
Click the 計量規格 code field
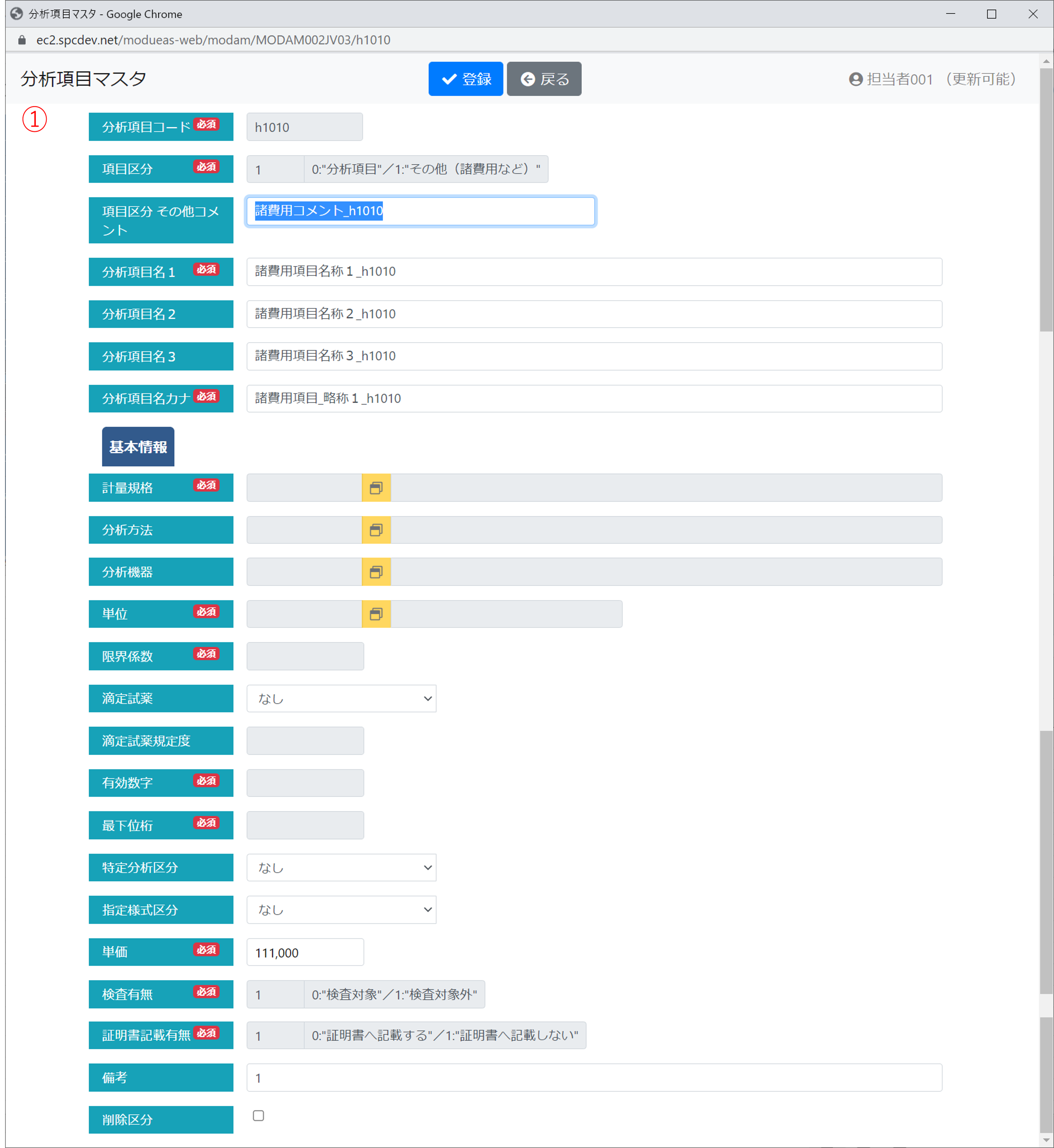pyautogui.click(x=305, y=488)
